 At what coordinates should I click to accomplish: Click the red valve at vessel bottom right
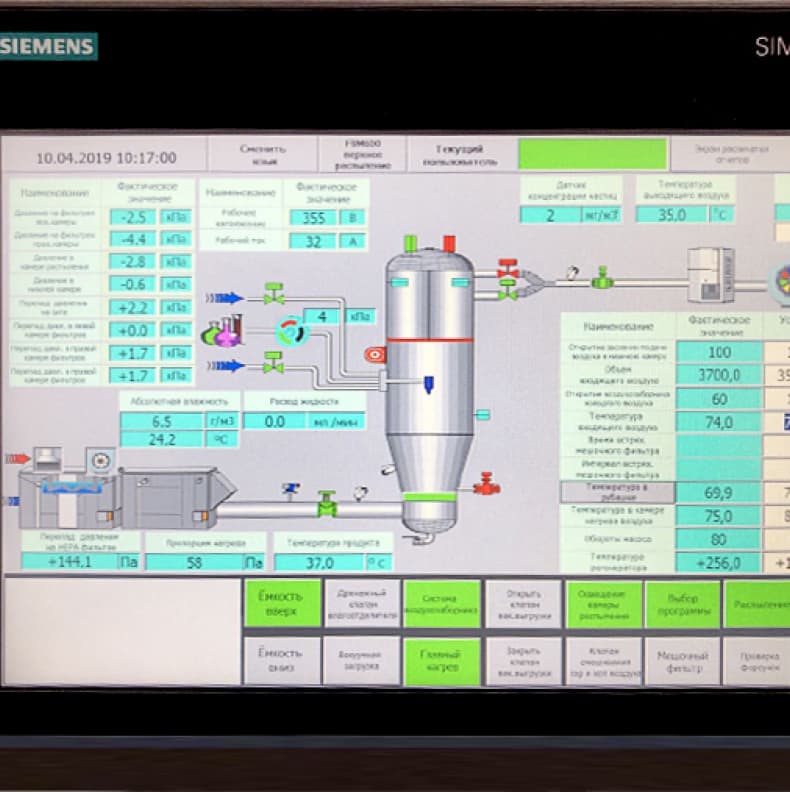[486, 484]
